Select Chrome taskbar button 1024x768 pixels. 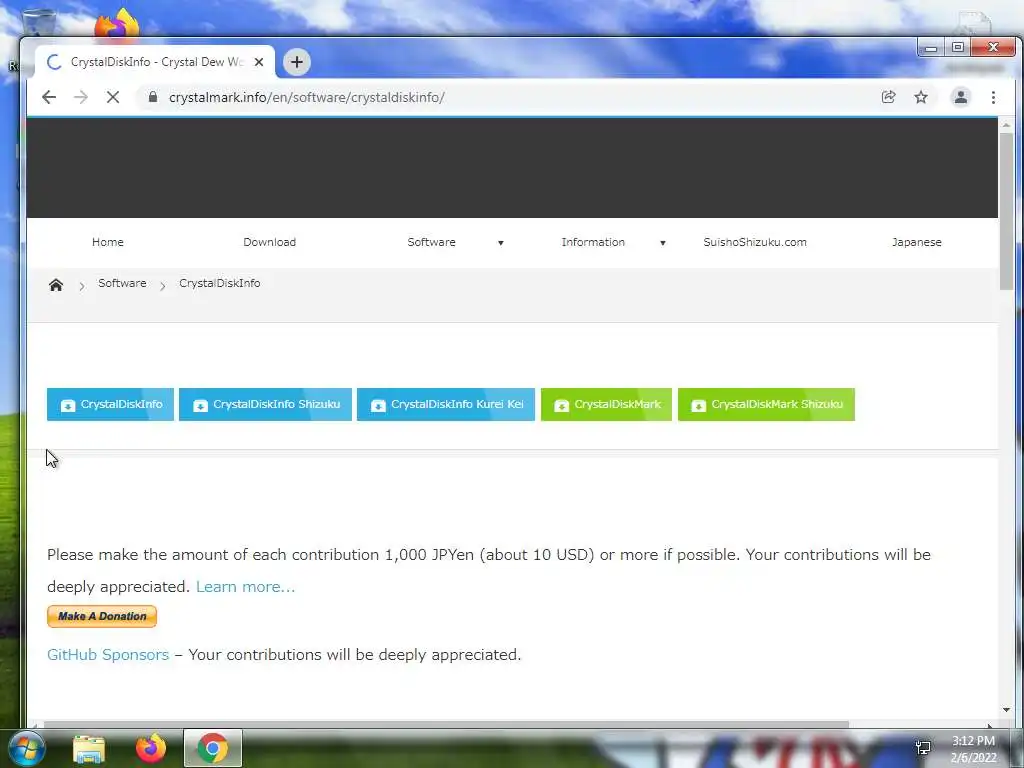(x=213, y=748)
